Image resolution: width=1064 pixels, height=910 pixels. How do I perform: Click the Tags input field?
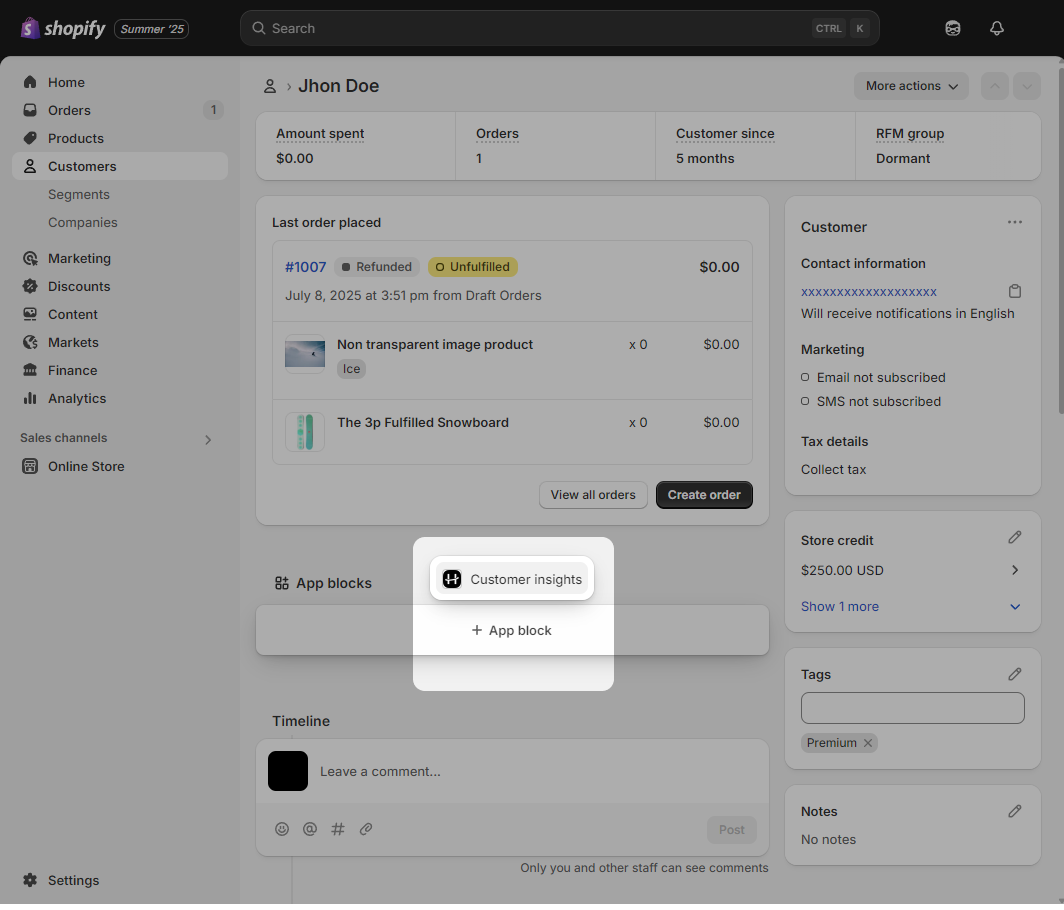tap(912, 708)
